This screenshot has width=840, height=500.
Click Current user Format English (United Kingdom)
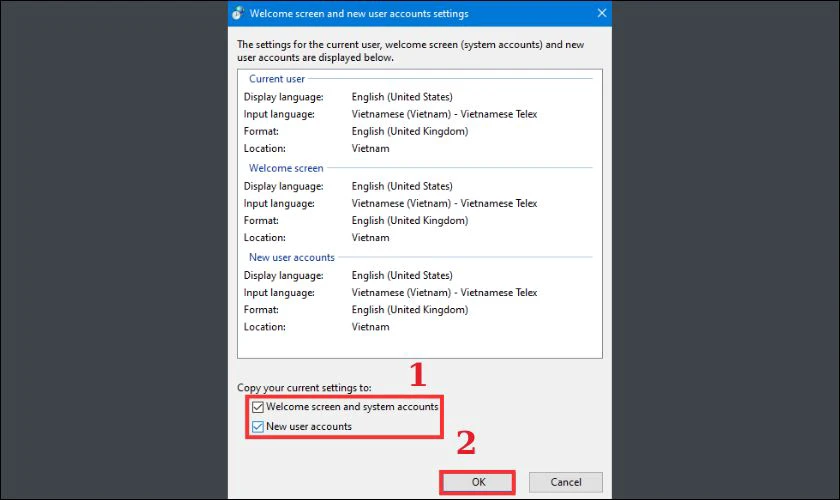410,131
